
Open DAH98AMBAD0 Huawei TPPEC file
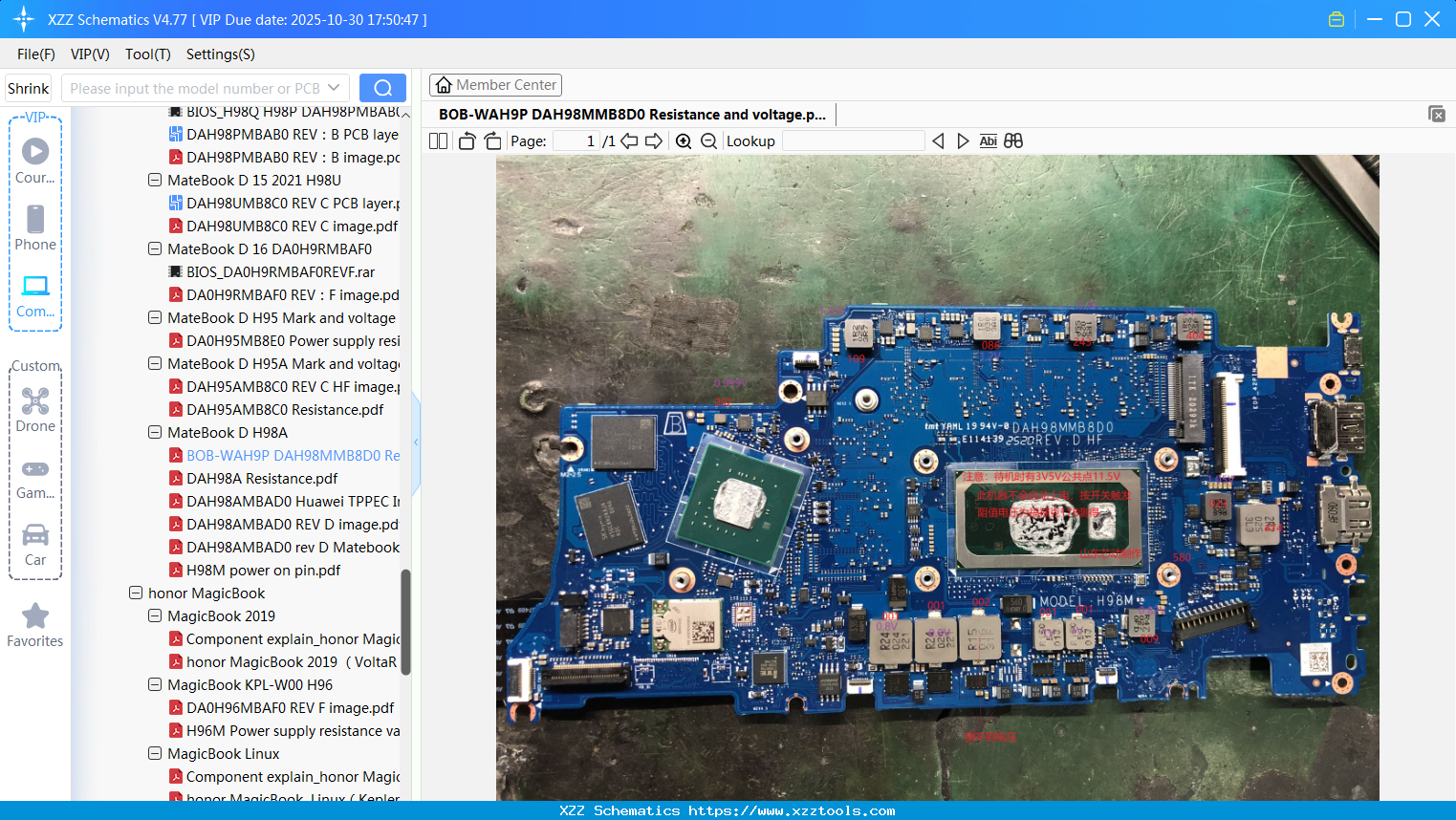[285, 501]
